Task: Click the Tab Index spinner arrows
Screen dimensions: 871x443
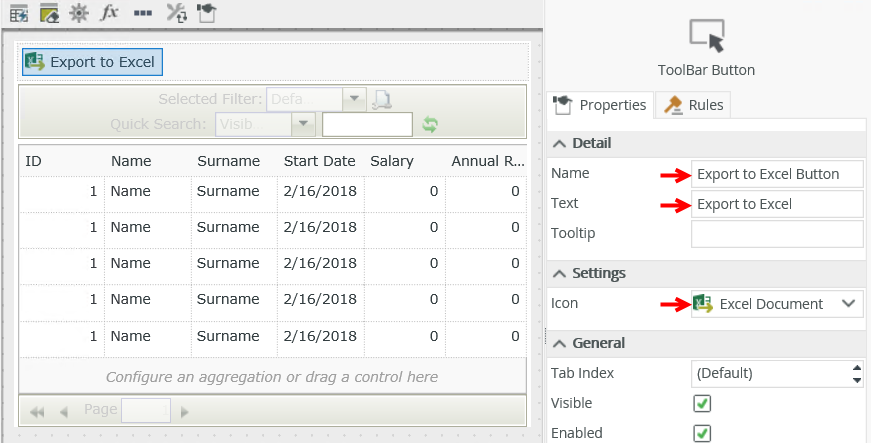Action: click(x=856, y=373)
